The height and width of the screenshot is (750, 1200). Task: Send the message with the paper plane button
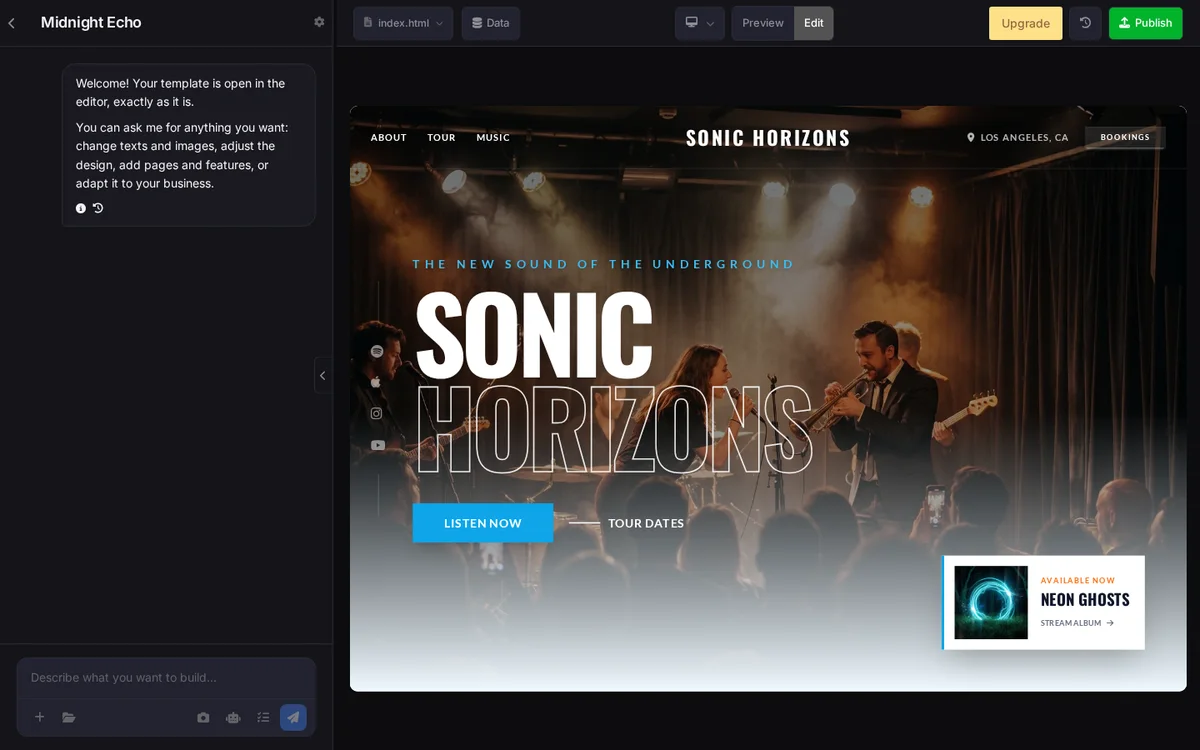[x=293, y=717]
